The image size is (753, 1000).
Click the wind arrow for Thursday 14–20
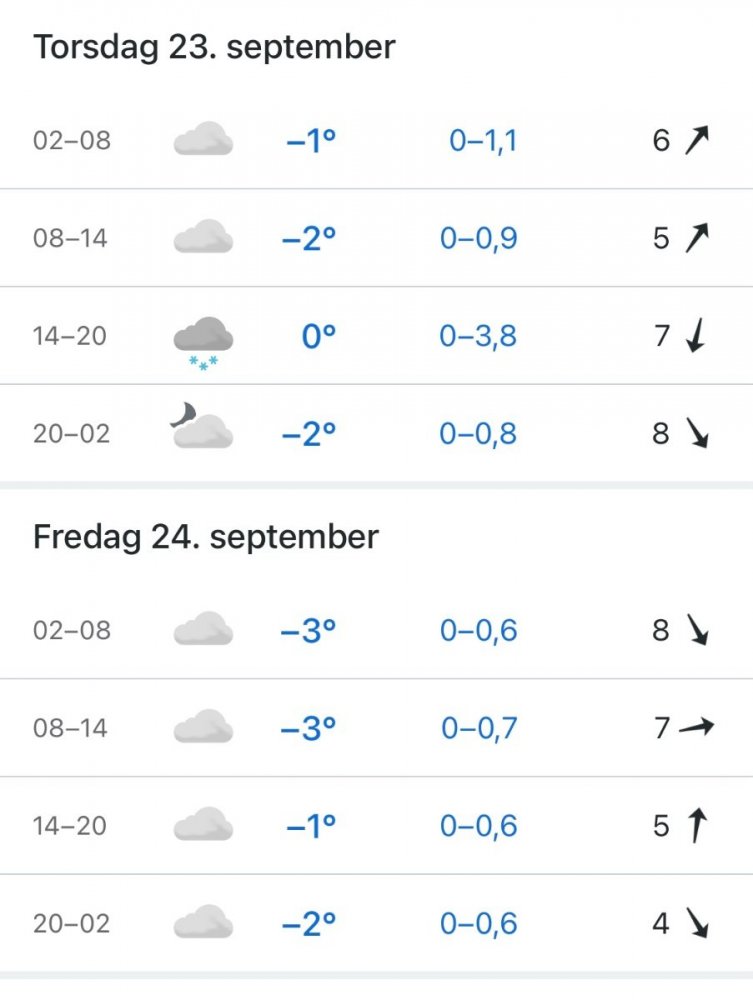click(695, 336)
